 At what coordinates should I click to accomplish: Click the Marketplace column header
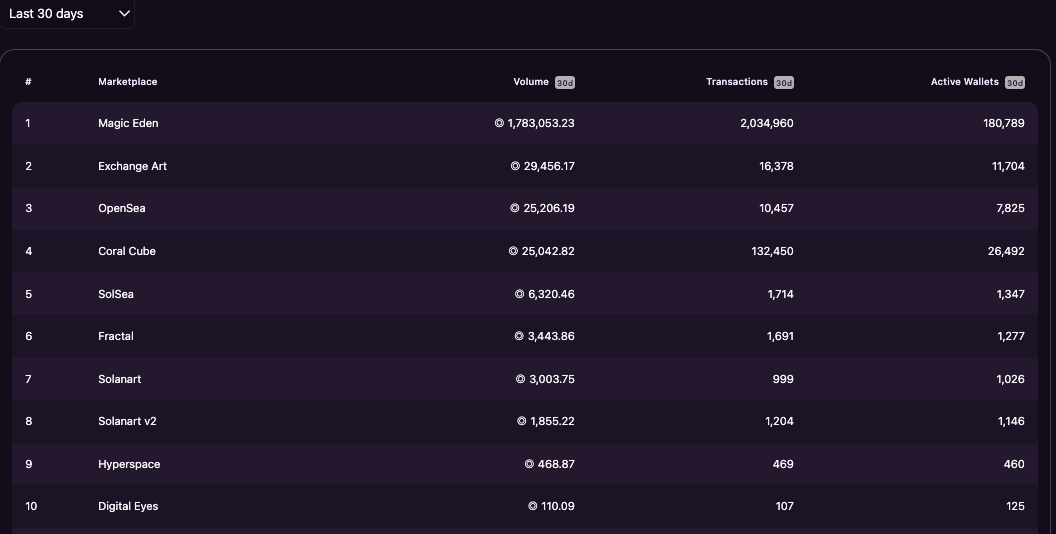click(127, 81)
